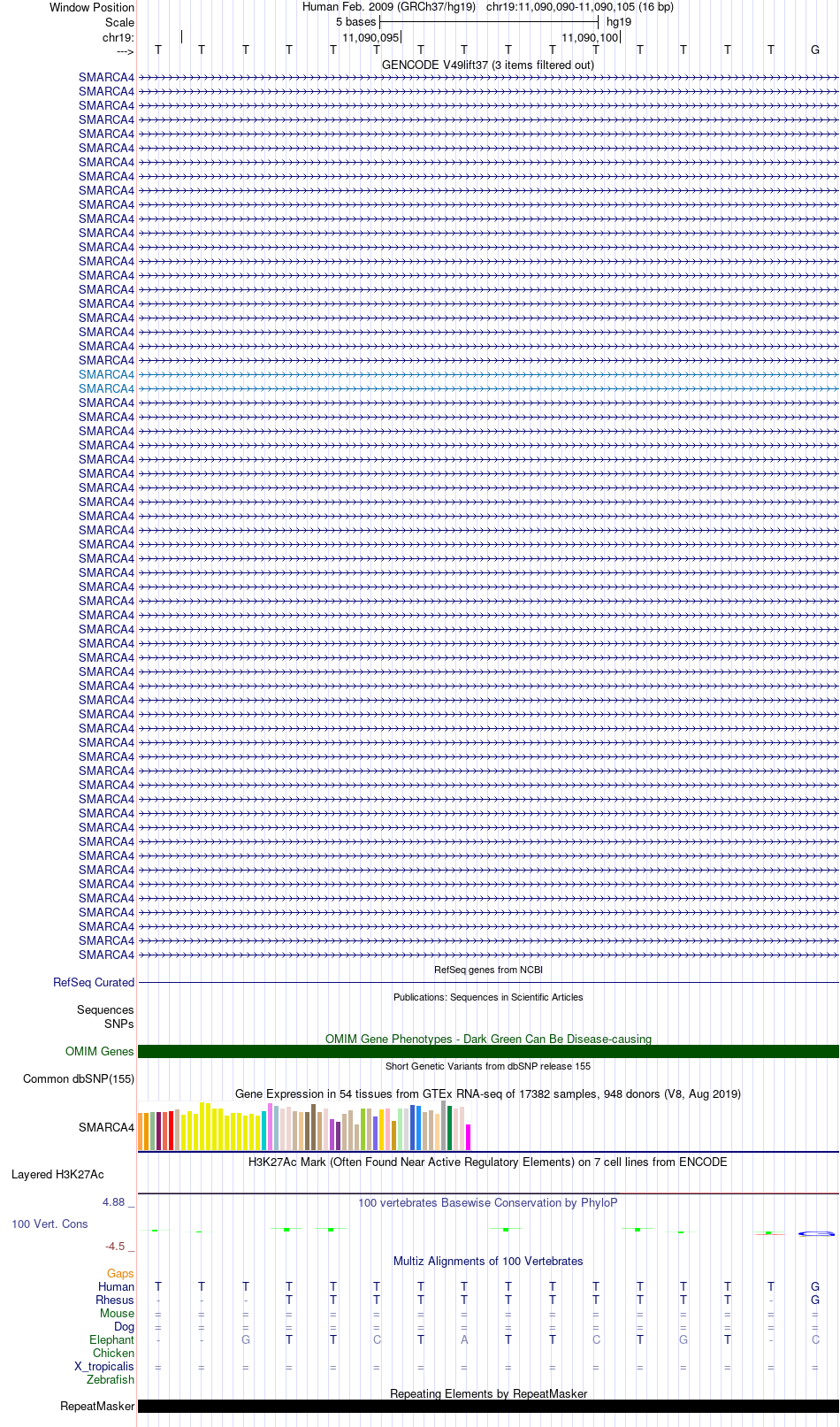Select the X_tropicalis alignment row label
The width and height of the screenshot is (840, 1427).
pos(104,1366)
